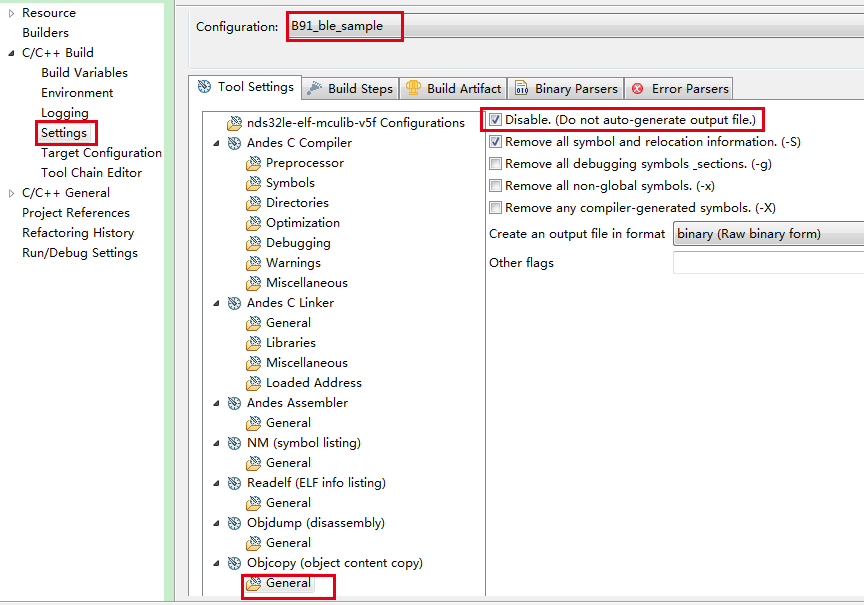Switch to the Tool Settings tab
The width and height of the screenshot is (864, 605).
click(x=245, y=87)
